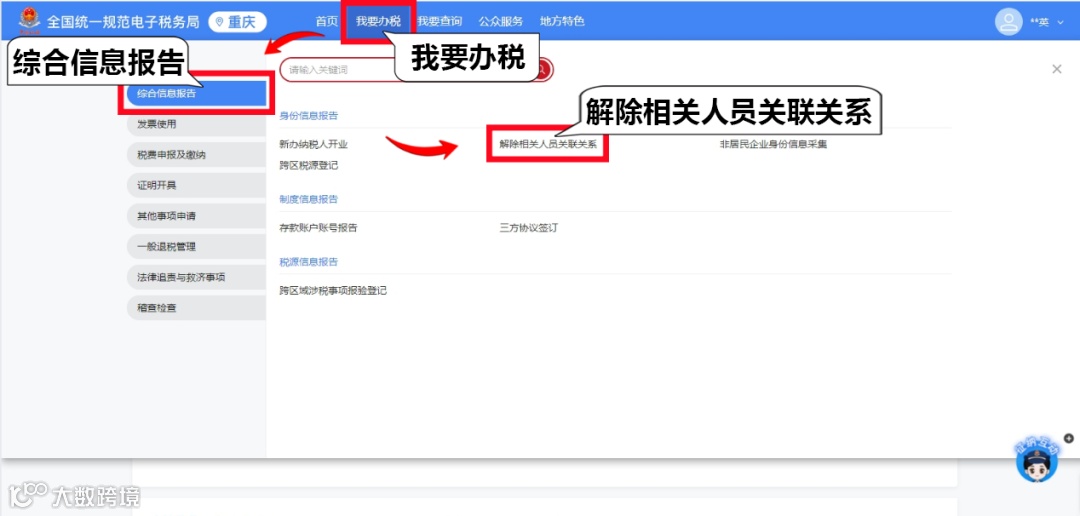This screenshot has width=1080, height=516.
Task: Click the red search magnifier button
Action: (543, 70)
